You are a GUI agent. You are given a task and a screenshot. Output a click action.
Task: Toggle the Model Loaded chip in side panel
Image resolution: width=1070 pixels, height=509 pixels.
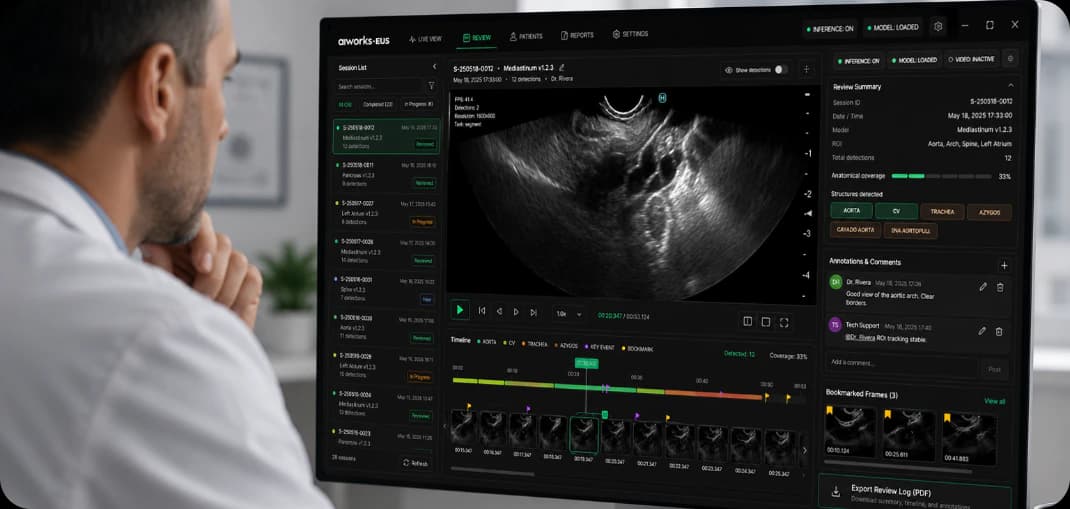915,60
